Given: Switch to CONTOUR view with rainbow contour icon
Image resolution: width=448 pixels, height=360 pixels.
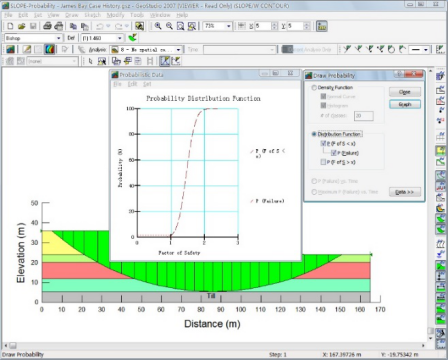Looking at the screenshot, I should coord(50,50).
